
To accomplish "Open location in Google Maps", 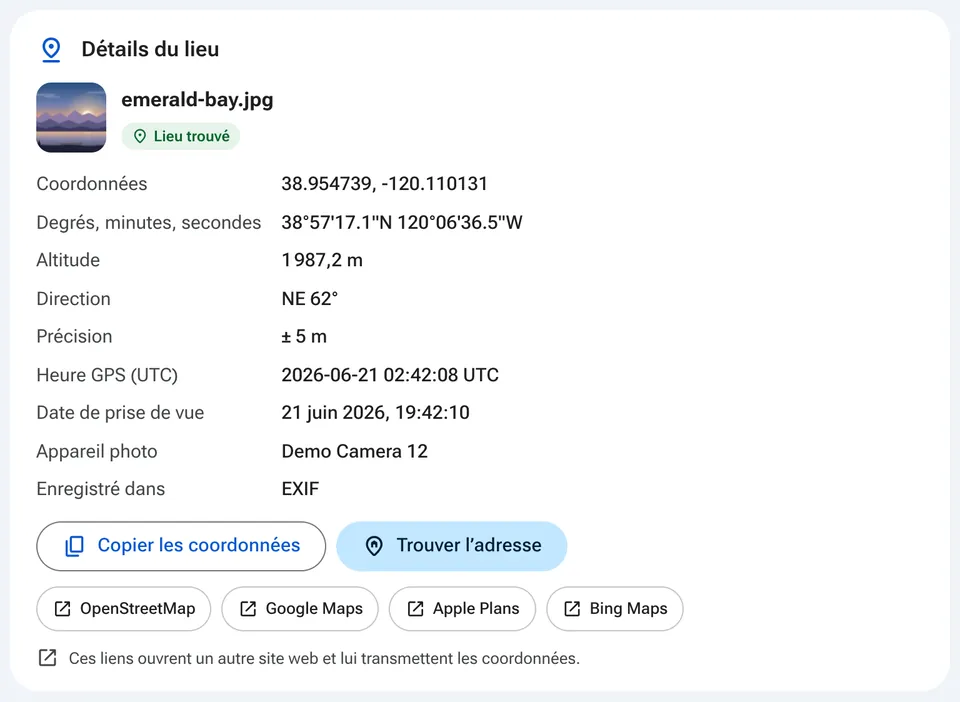I will (300, 608).
